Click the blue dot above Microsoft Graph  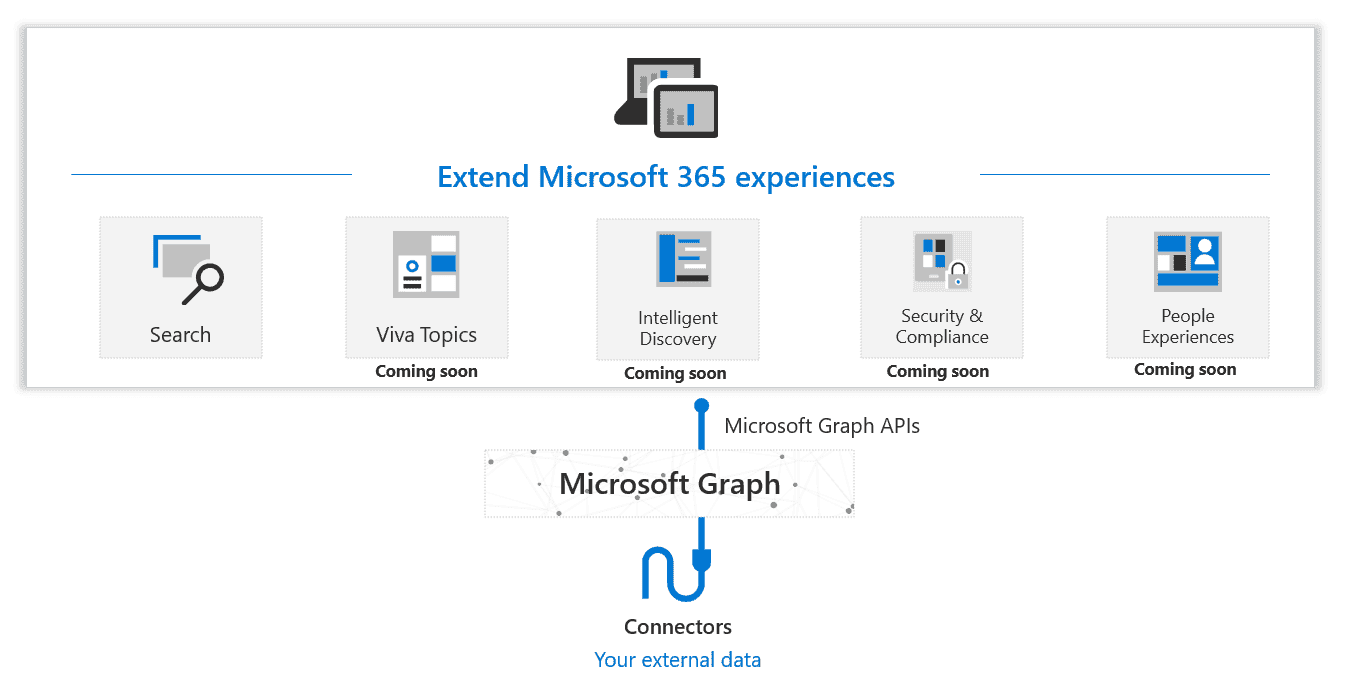point(702,406)
